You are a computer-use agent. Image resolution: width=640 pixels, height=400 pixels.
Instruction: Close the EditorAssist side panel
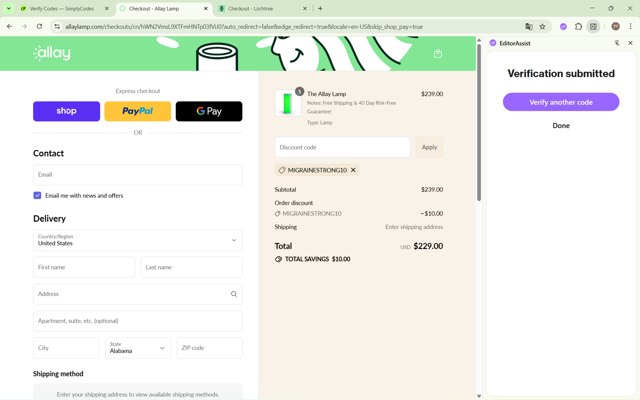pyautogui.click(x=630, y=43)
